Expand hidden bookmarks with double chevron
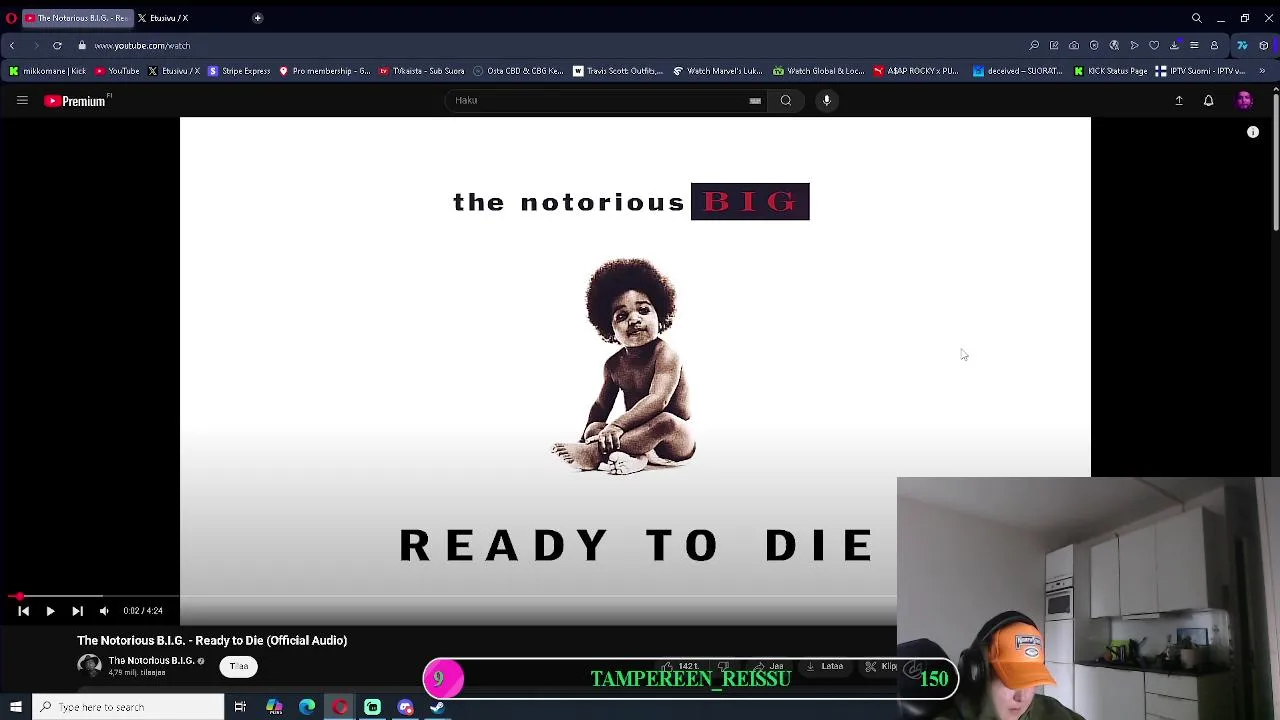The width and height of the screenshot is (1280, 720). click(1262, 71)
